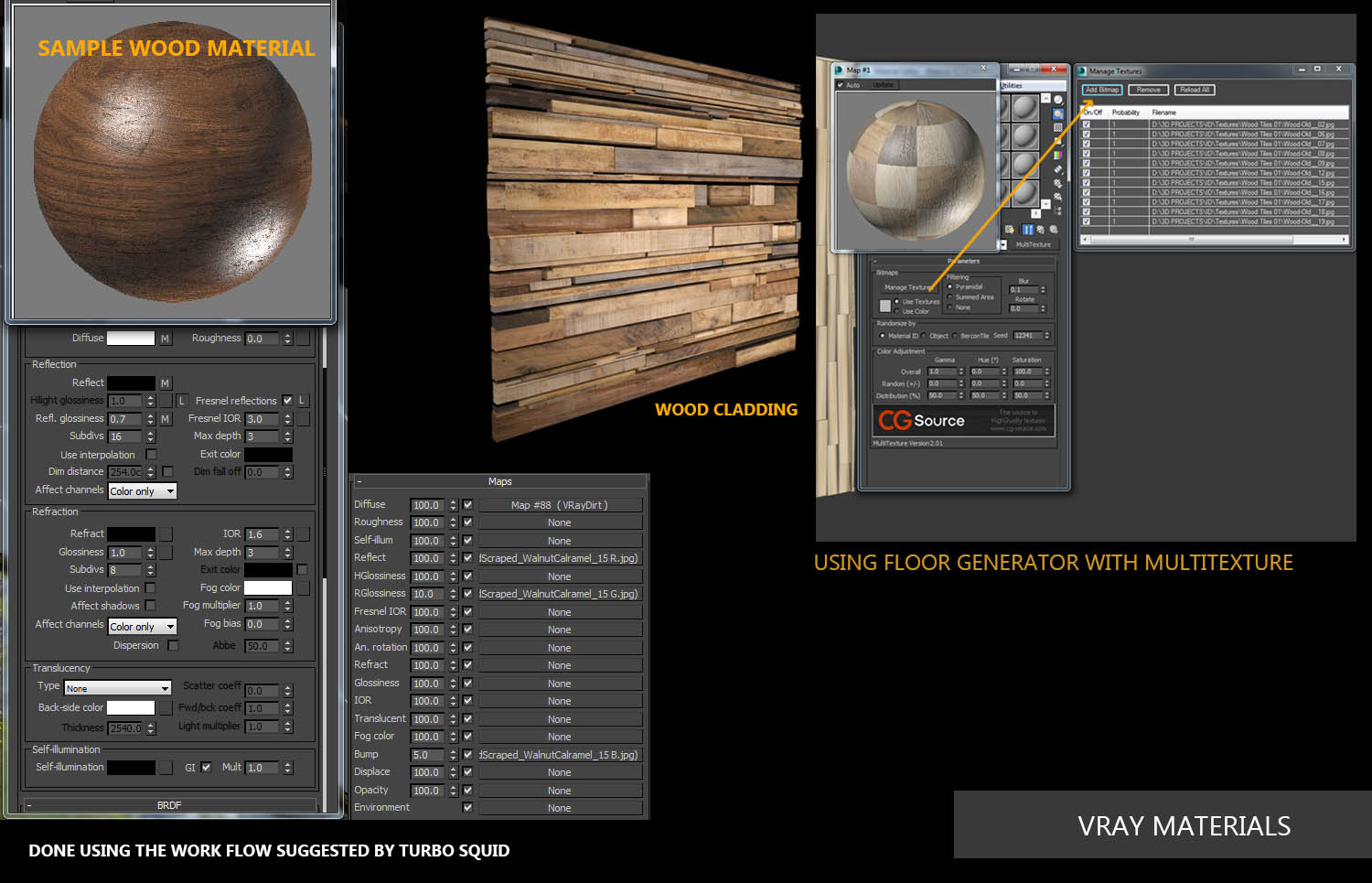
Task: Click the Refl. glossiness value field
Action: click(124, 419)
